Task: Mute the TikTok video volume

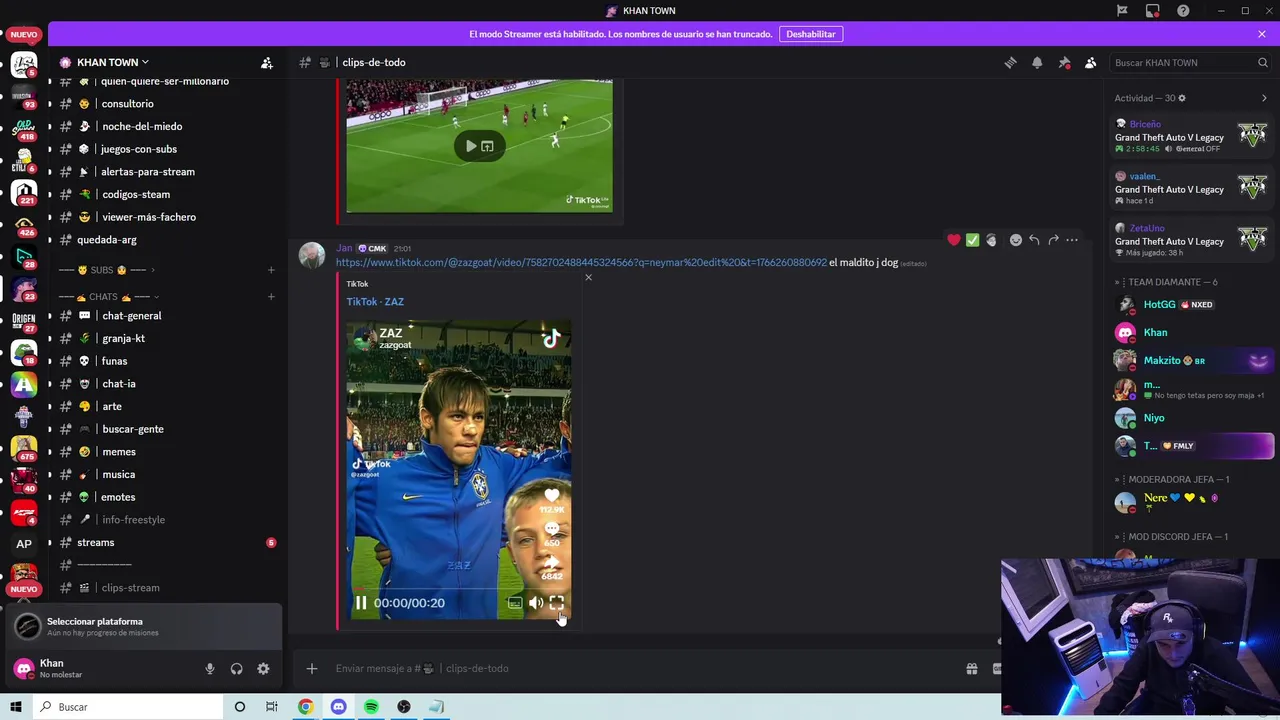Action: pos(536,603)
